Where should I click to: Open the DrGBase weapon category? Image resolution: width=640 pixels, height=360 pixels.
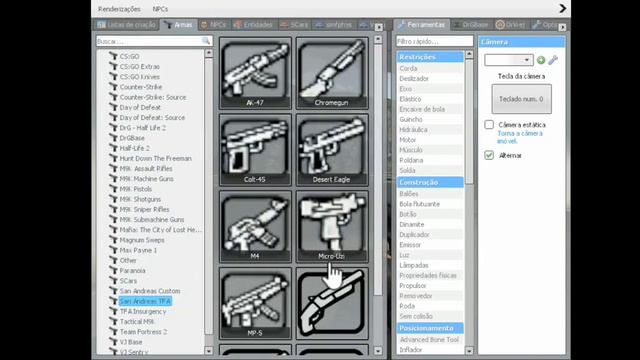[x=132, y=138]
